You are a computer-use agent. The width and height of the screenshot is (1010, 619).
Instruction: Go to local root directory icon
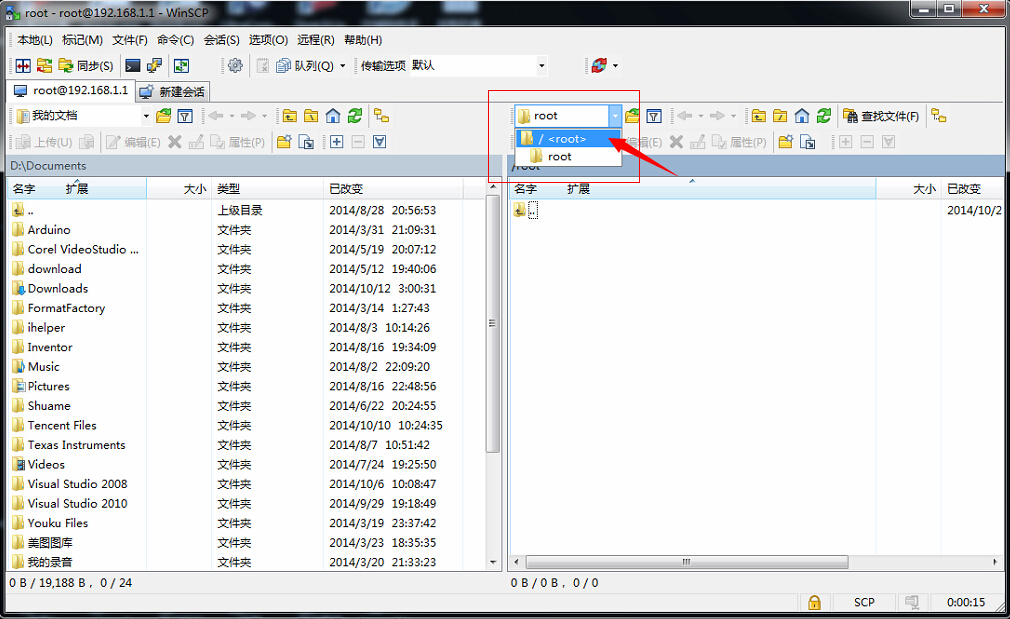[x=311, y=116]
